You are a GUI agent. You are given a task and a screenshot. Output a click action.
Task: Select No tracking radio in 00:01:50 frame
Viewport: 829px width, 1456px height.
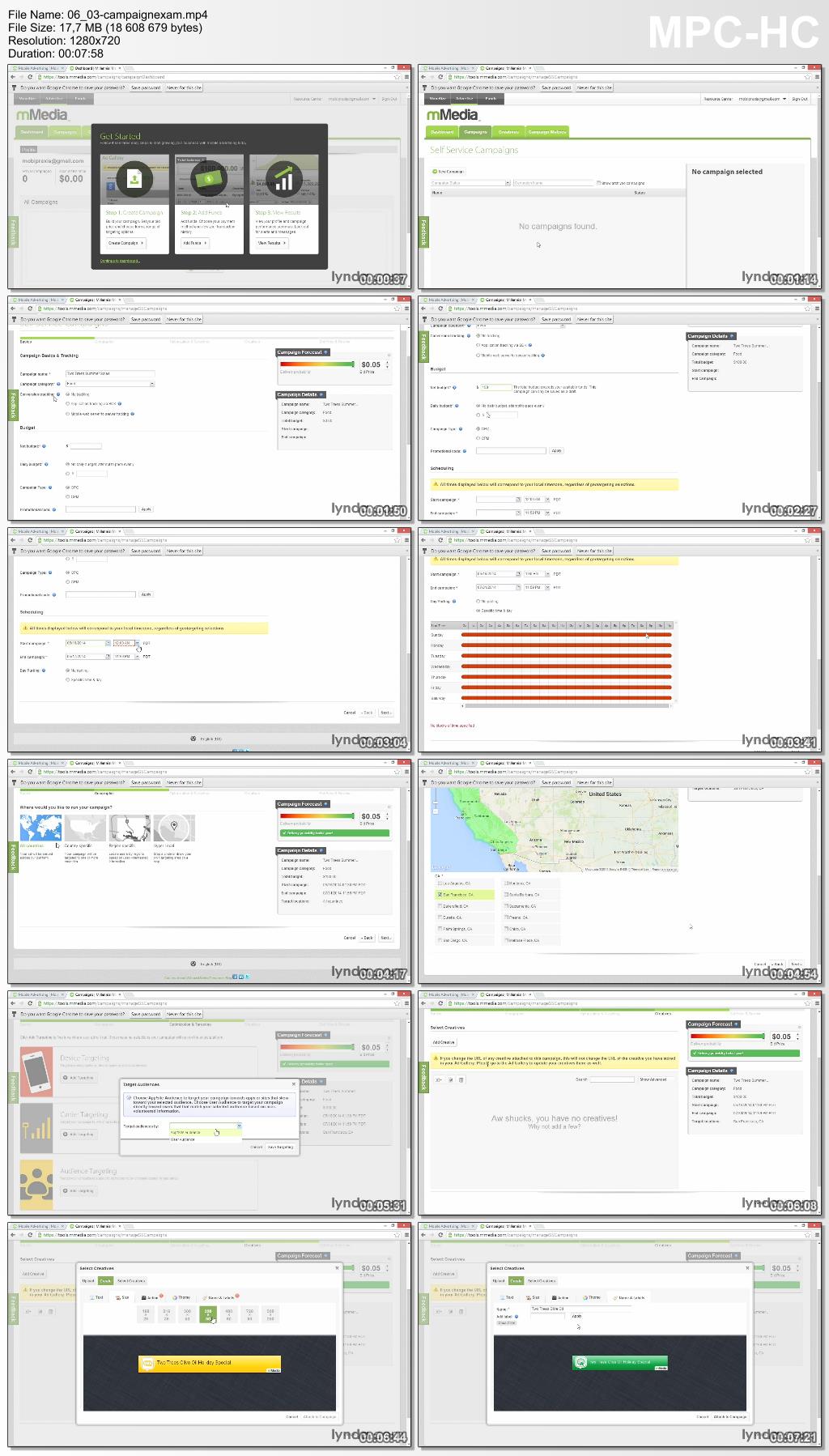click(x=67, y=394)
